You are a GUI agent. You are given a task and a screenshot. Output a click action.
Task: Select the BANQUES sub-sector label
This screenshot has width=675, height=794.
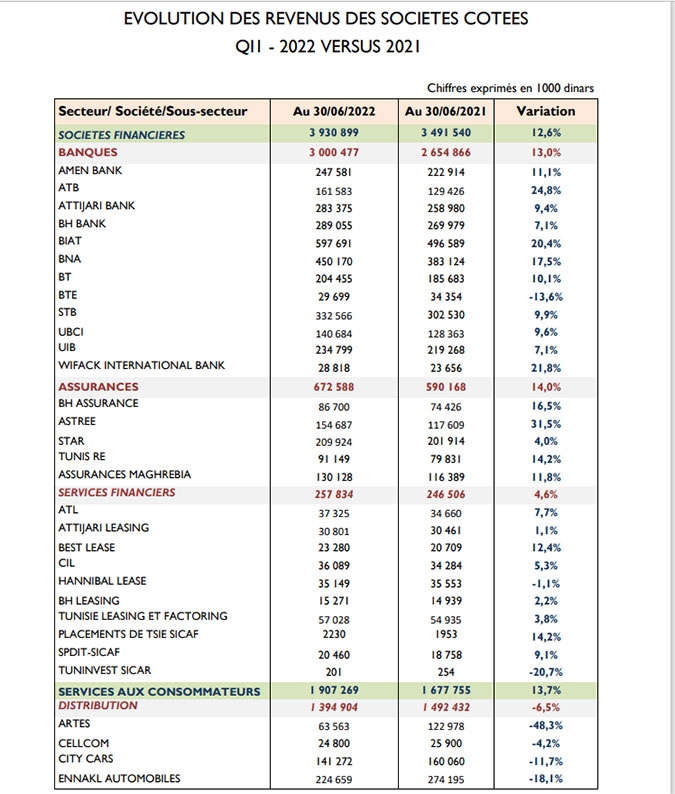[x=88, y=152]
